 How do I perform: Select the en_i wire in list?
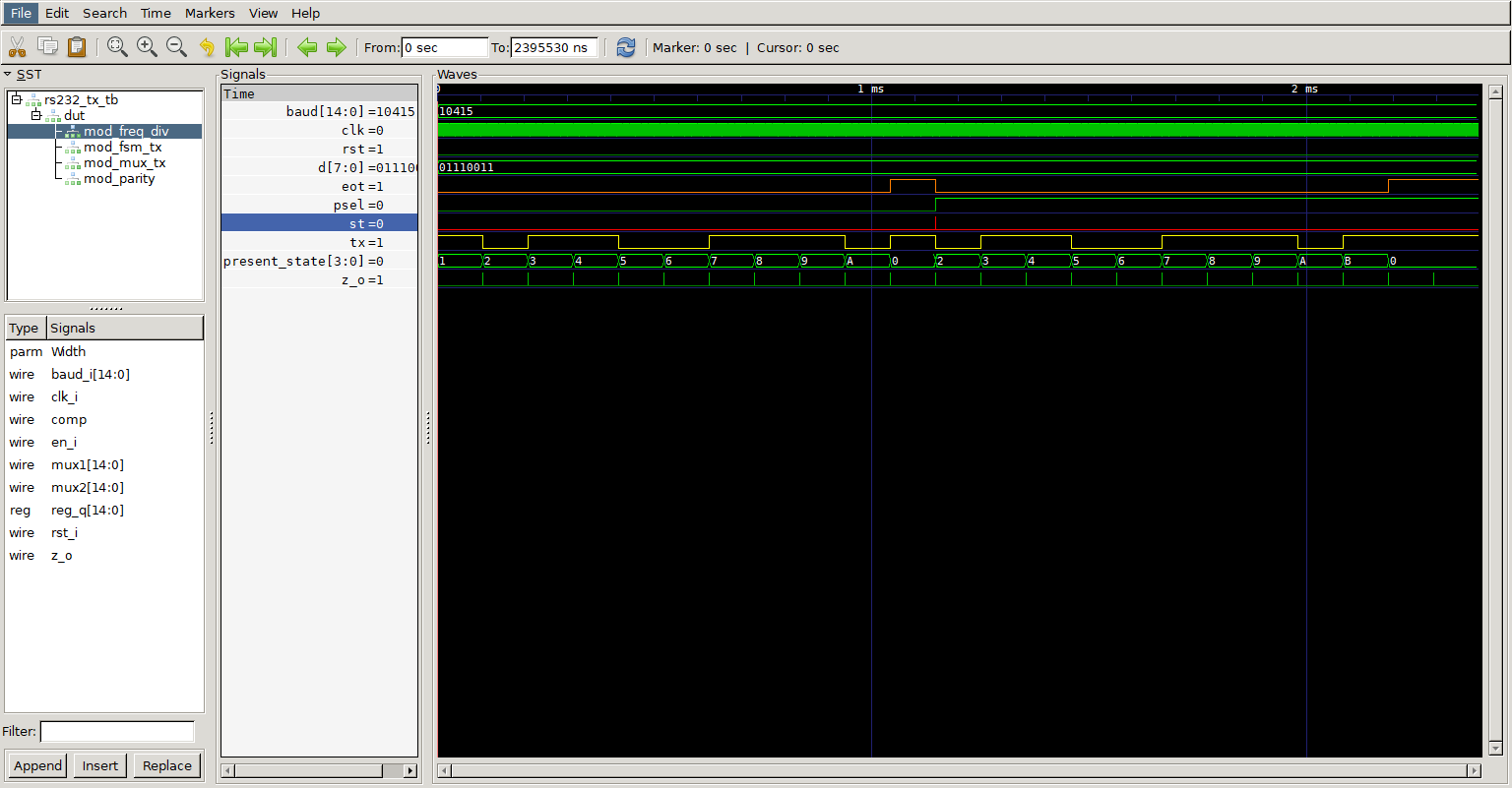[x=103, y=442]
